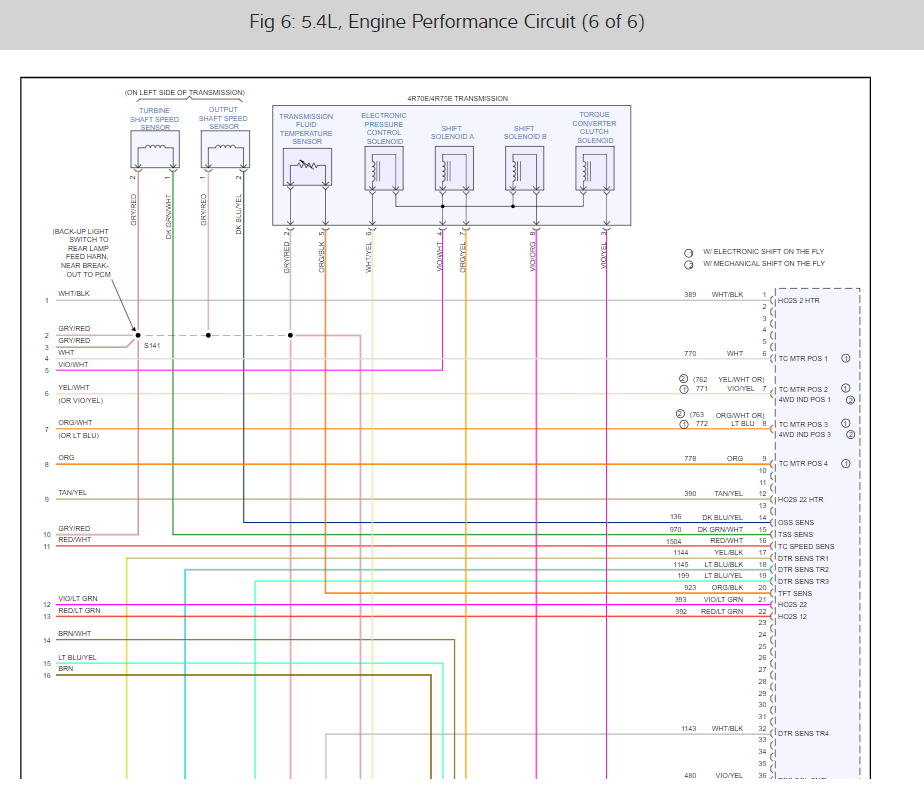Click circled 2 beside 4WD IND POS 1
Image resolution: width=924 pixels, height=811 pixels.
pyautogui.click(x=850, y=400)
